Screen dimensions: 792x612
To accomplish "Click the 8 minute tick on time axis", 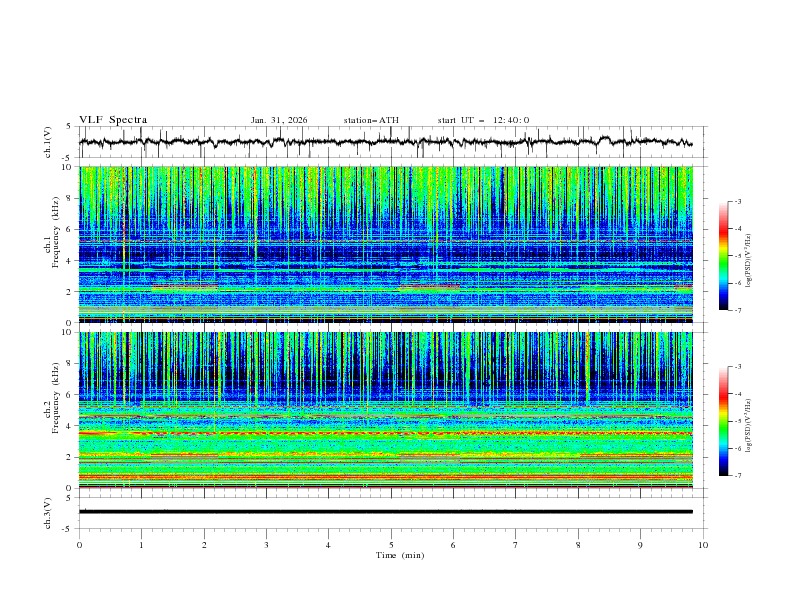I will coord(578,544).
